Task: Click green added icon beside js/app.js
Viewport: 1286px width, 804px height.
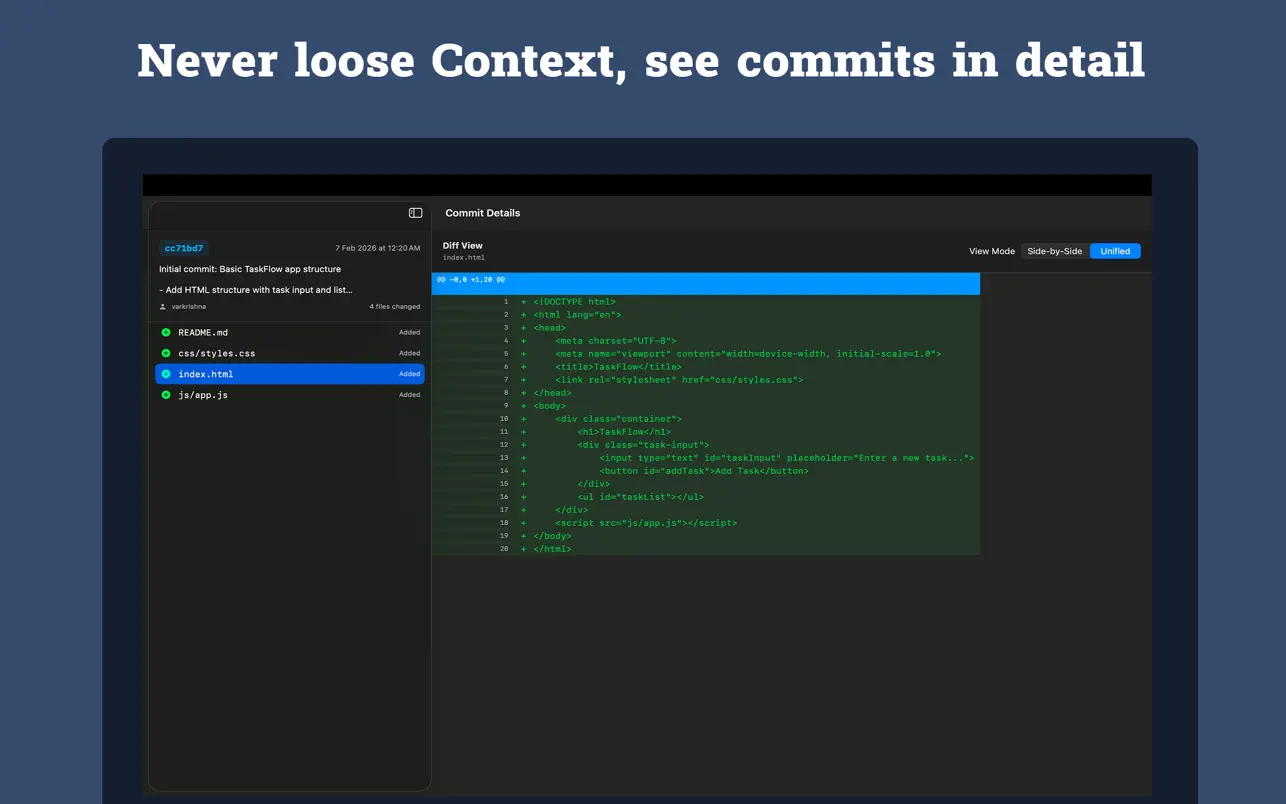Action: coord(166,395)
